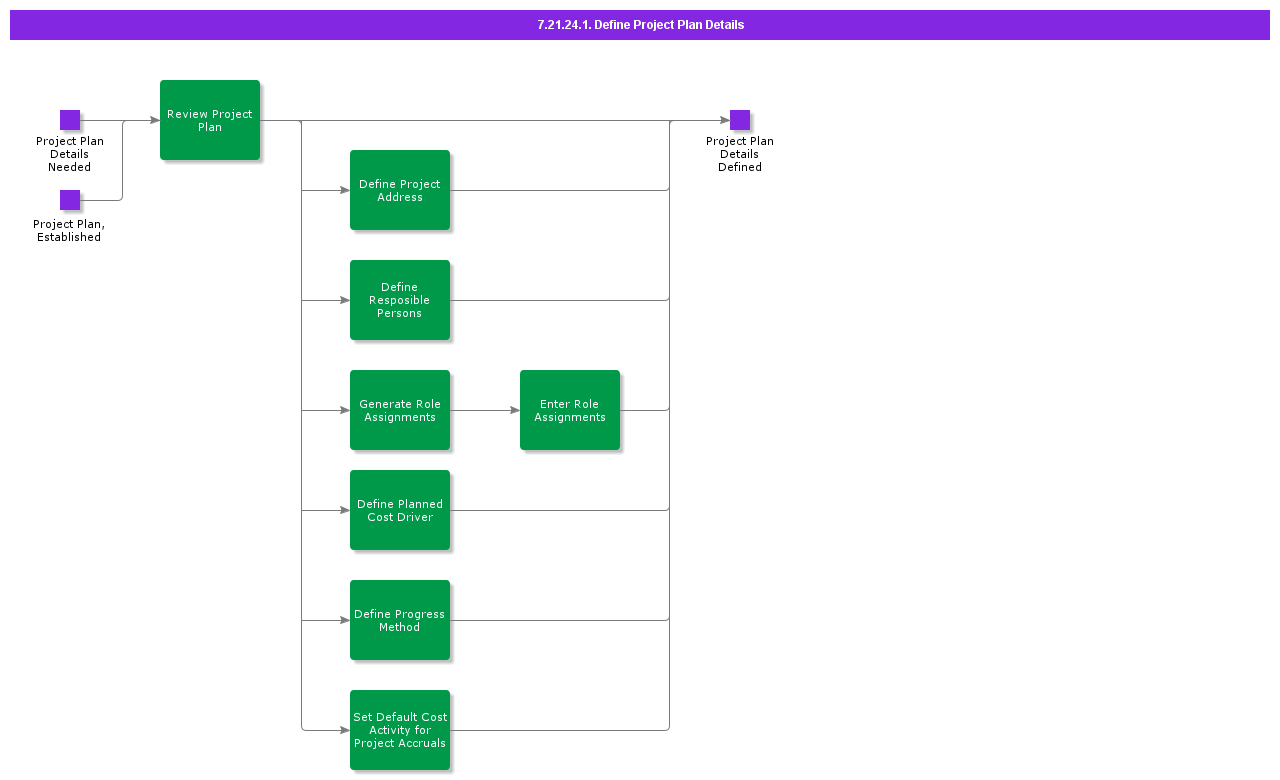Image resolution: width=1280 pixels, height=780 pixels.
Task: Select the Define Project Address step
Action: (400, 190)
